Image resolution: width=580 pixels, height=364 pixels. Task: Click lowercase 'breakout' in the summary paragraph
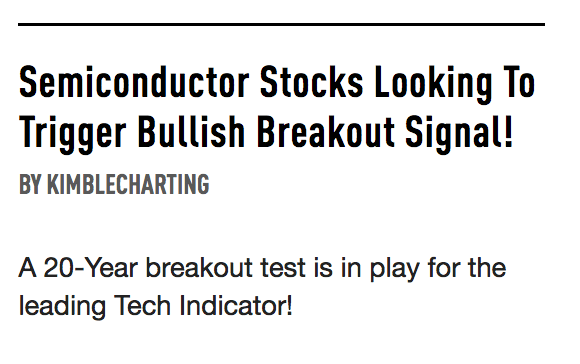(x=199, y=268)
